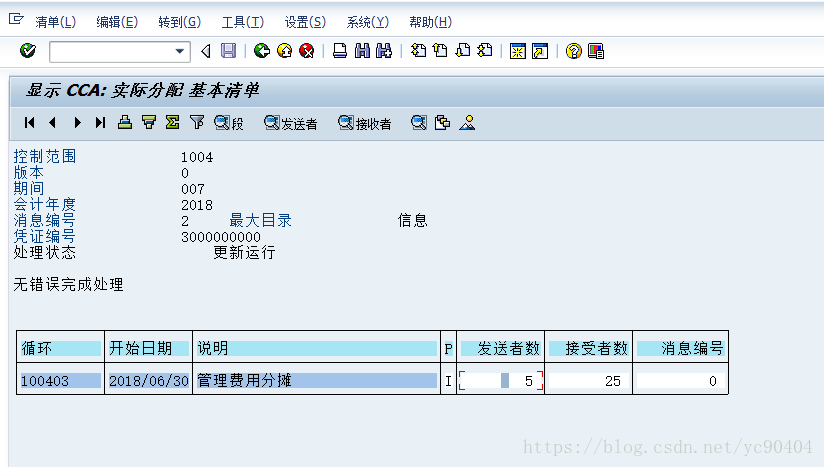Viewport: 824px width, 467px height.
Task: Click the red Cancel icon
Action: click(x=306, y=51)
